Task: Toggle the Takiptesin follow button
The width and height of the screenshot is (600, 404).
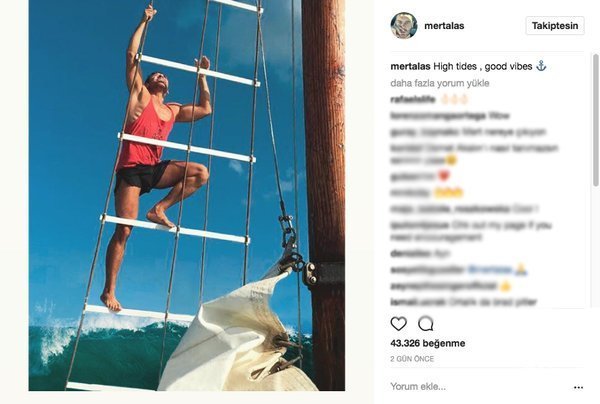Action: pos(554,25)
